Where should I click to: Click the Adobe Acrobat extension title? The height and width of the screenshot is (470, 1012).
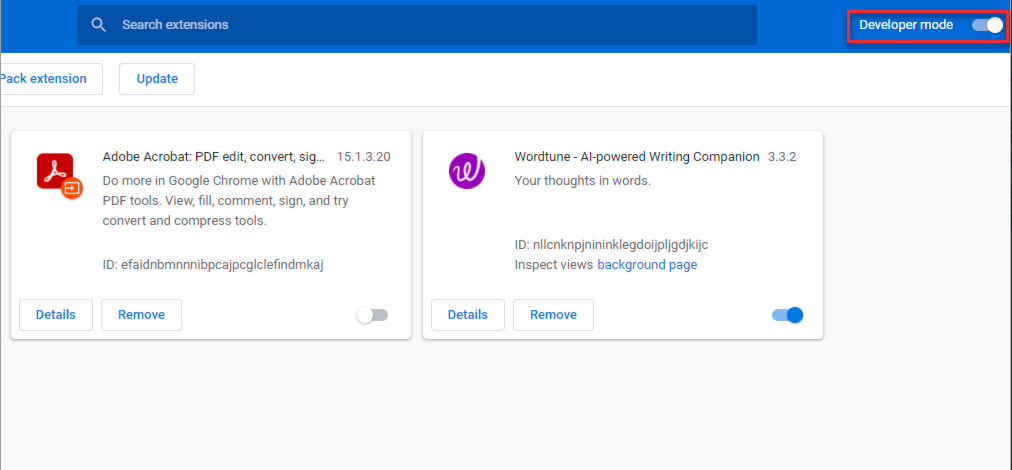click(x=214, y=157)
